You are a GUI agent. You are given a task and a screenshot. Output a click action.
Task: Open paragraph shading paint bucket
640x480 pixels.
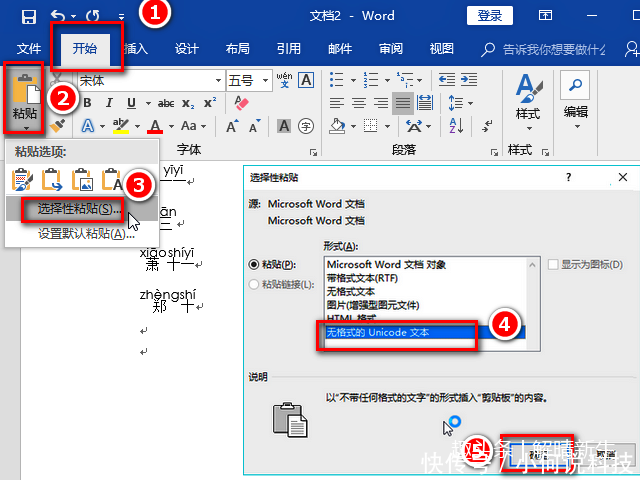337,126
